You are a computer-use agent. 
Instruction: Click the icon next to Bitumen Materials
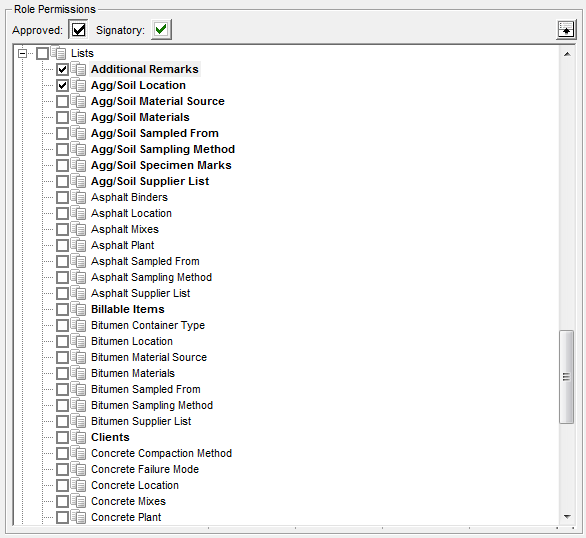pos(78,373)
